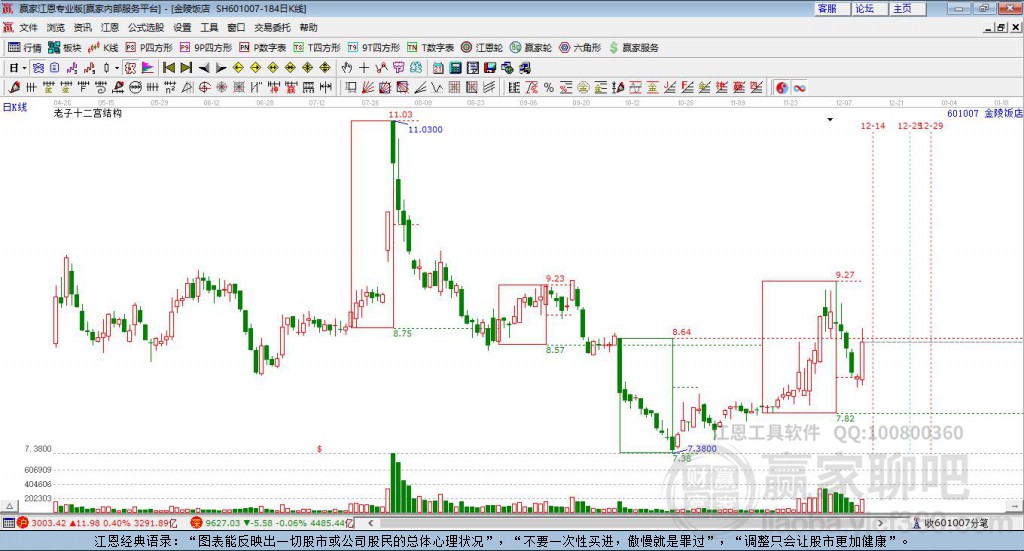Select the circular target cycle tool
This screenshot has width=1024, height=551.
(x=204, y=87)
